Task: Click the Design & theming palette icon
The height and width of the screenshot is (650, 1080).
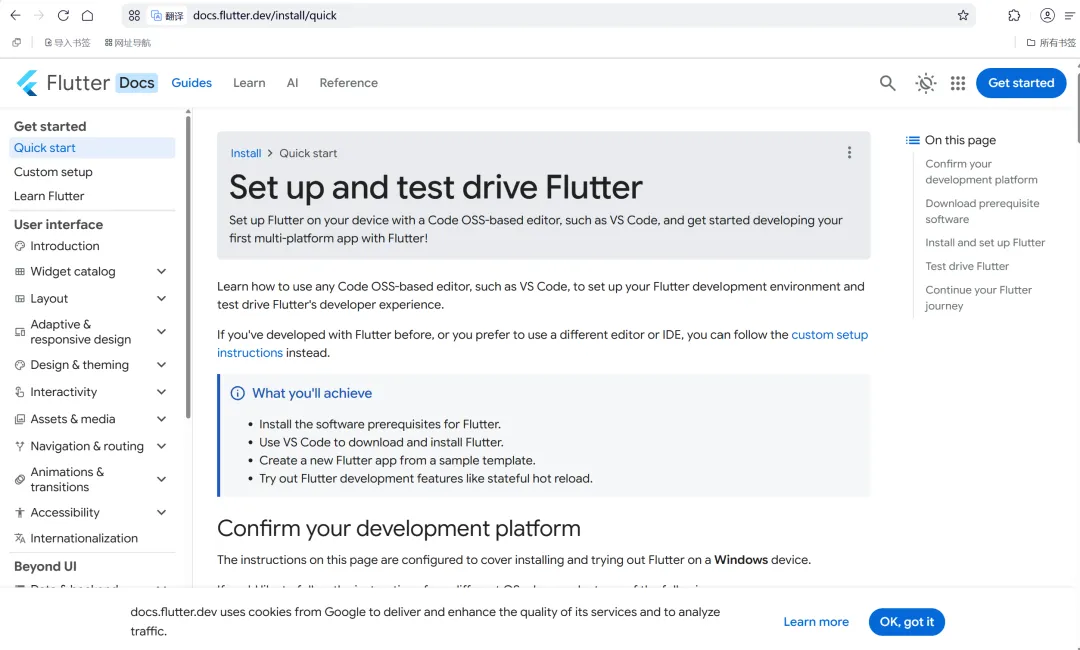Action: pos(20,365)
